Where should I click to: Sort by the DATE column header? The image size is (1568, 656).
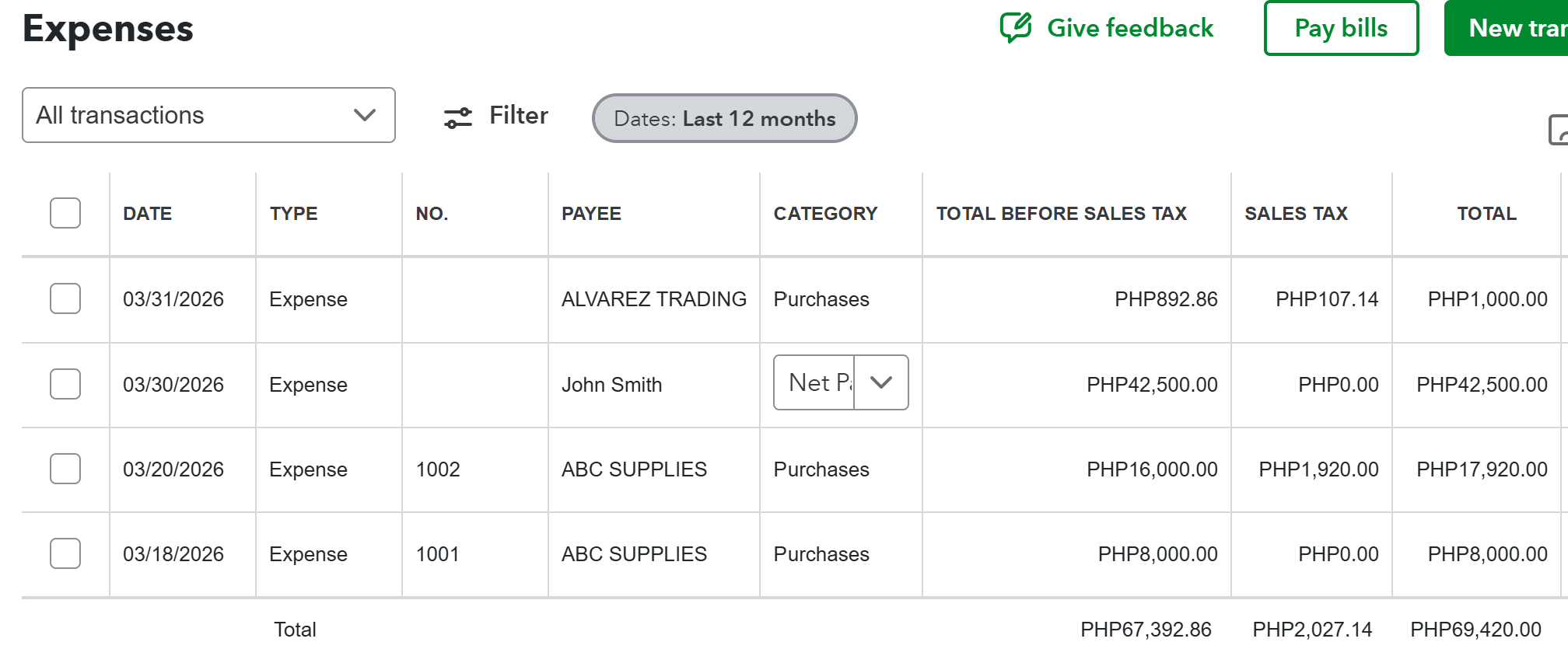pyautogui.click(x=148, y=214)
